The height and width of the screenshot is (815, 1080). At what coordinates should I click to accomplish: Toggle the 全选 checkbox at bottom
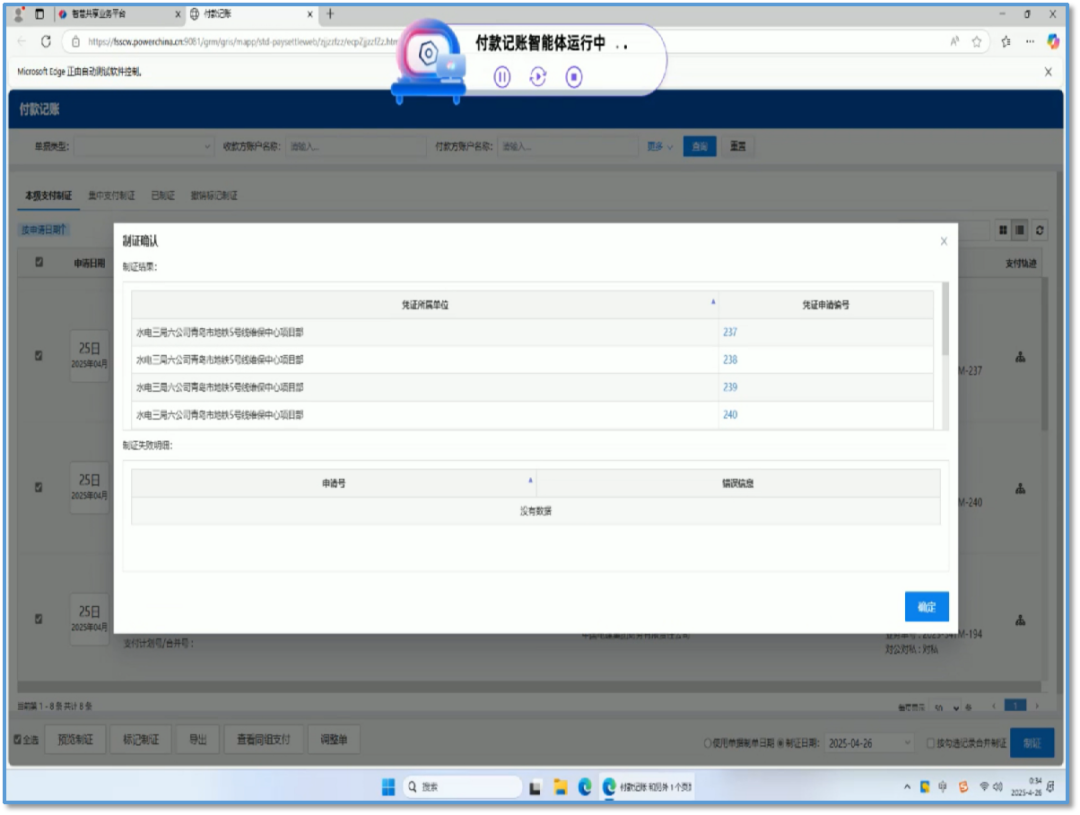tap(17, 740)
